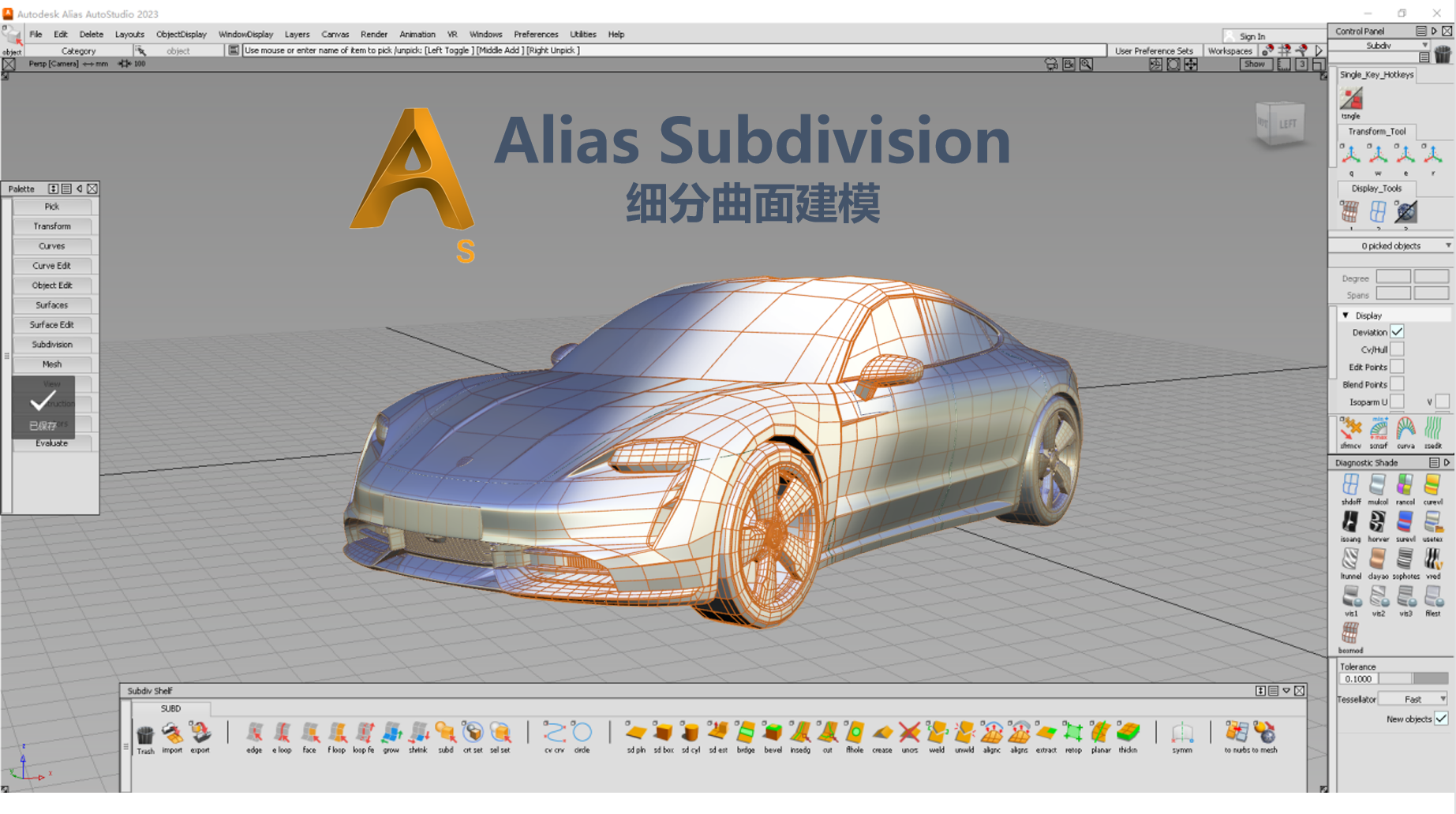
Task: Open the Subdiv dropdown in Control Panel
Action: point(1424,45)
